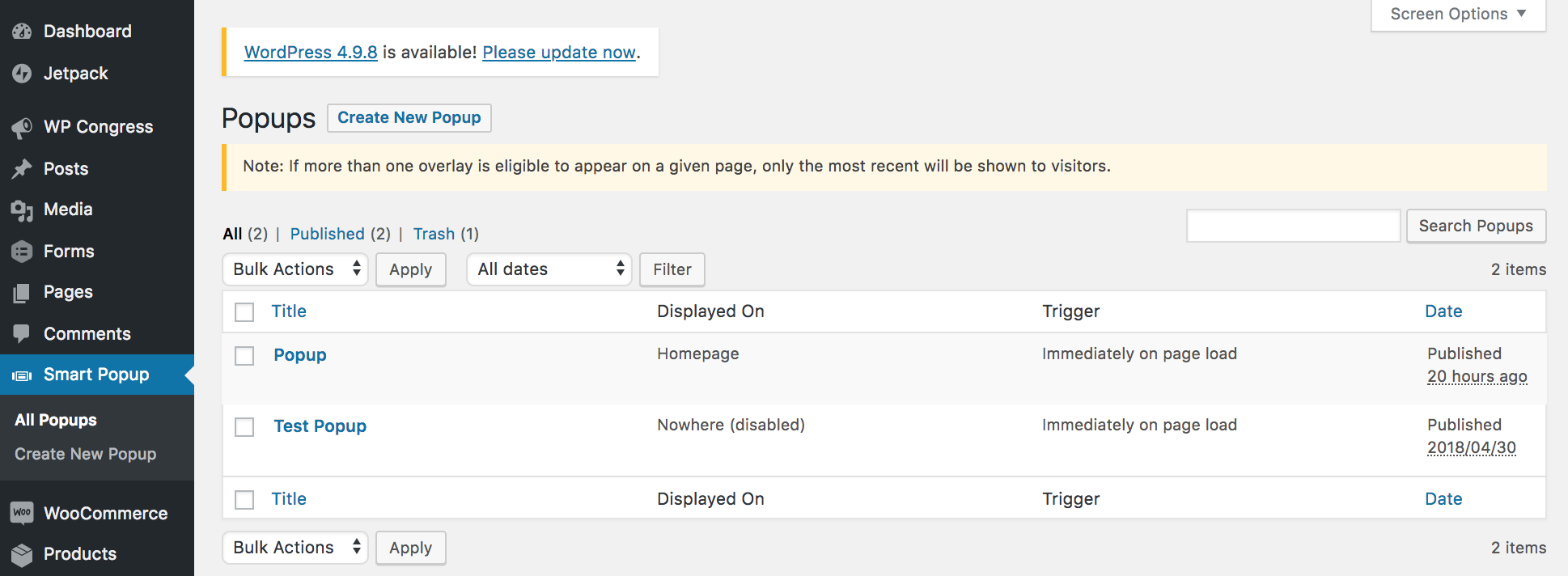The width and height of the screenshot is (1568, 576).
Task: Open the All dates filter dropdown
Action: (549, 269)
